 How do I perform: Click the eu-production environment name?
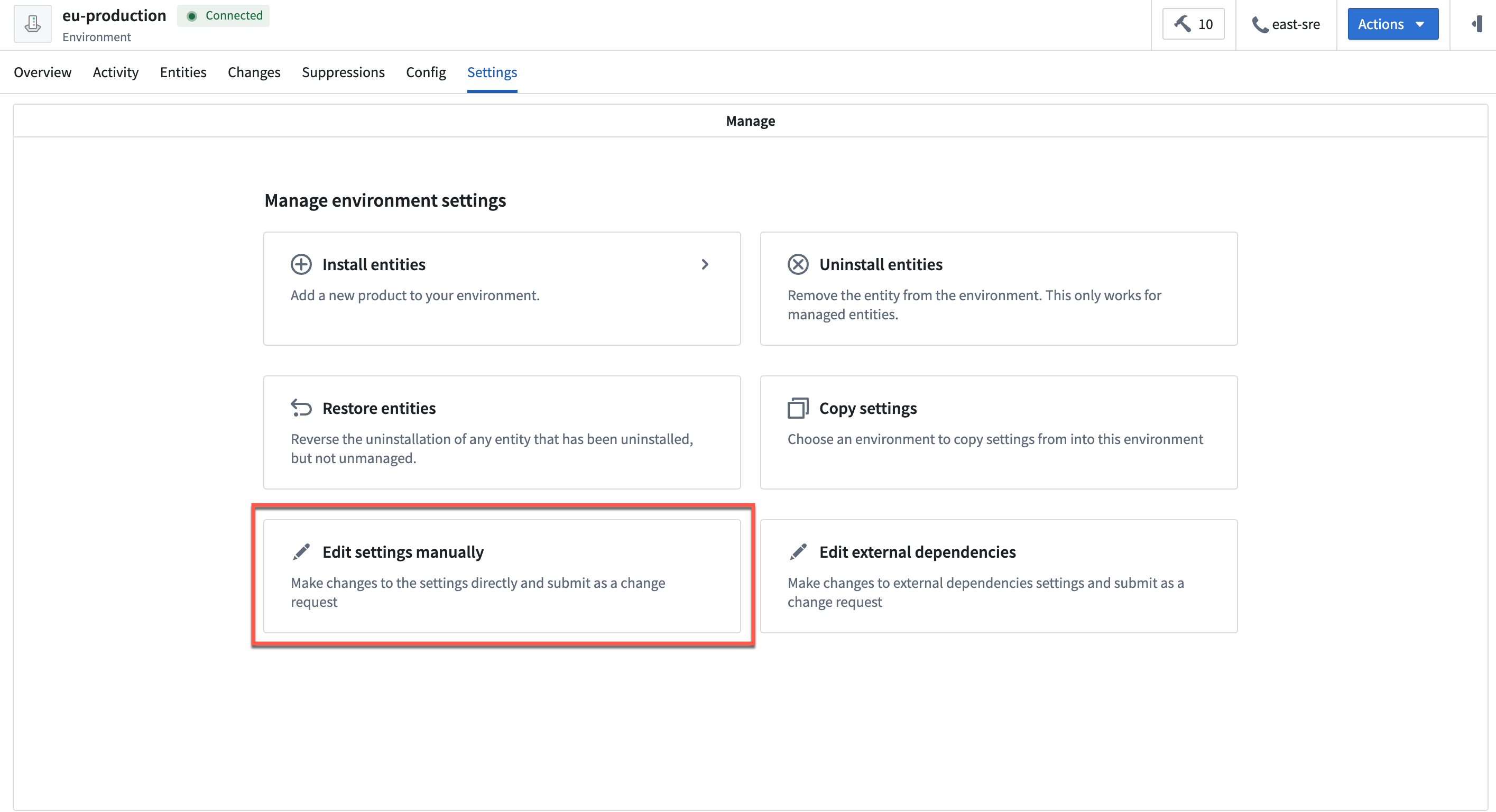click(114, 16)
